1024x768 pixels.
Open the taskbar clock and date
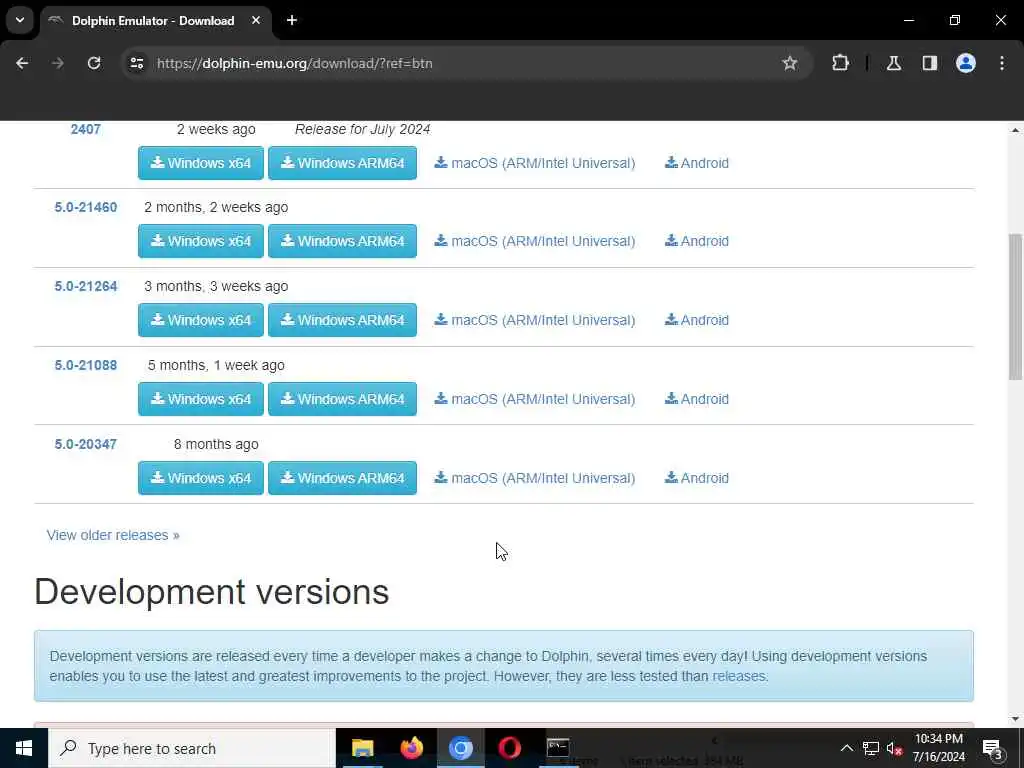938,748
